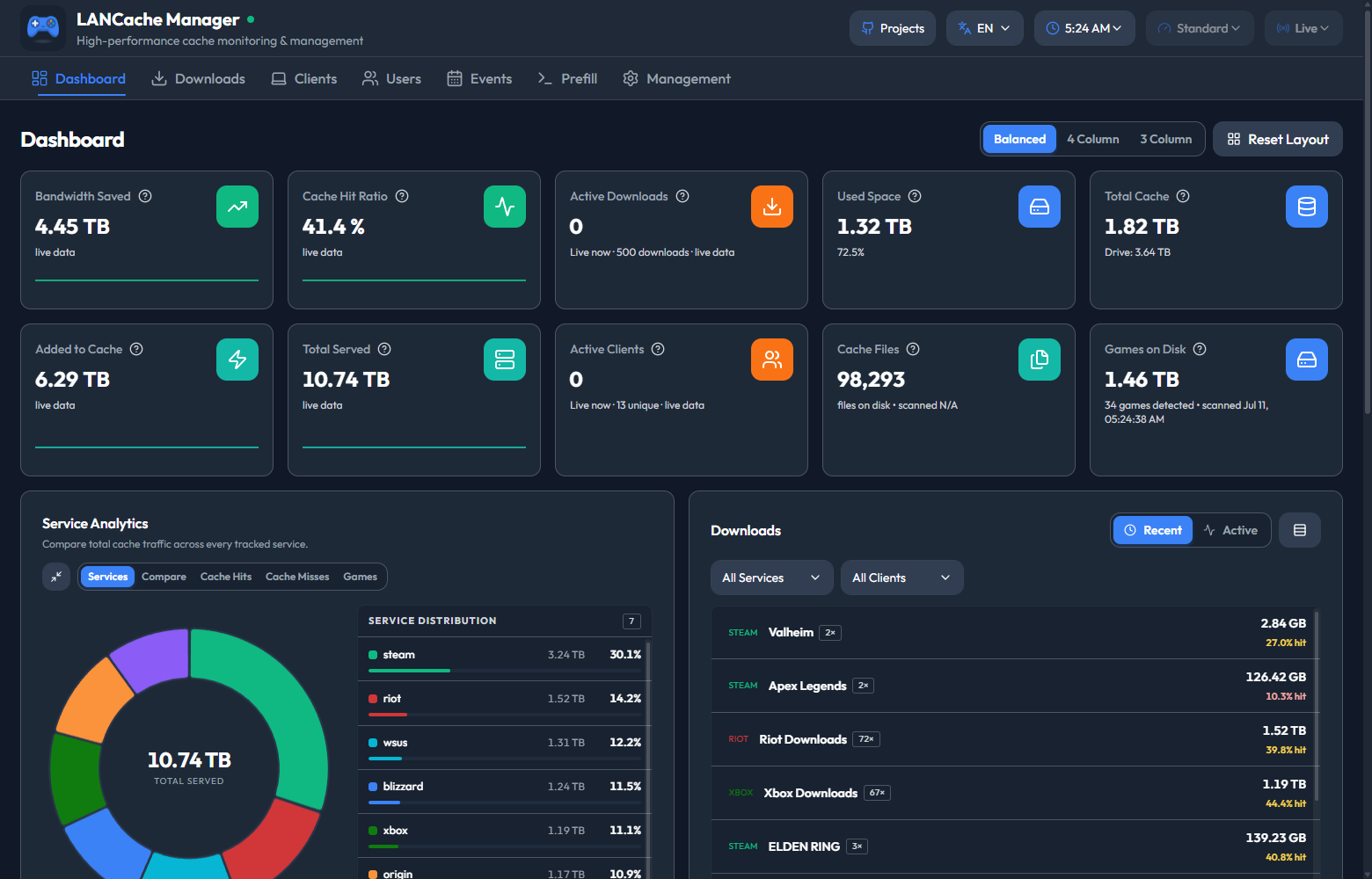This screenshot has width=1372, height=879.
Task: Click the Bandwidth Saved help icon
Action: (145, 196)
